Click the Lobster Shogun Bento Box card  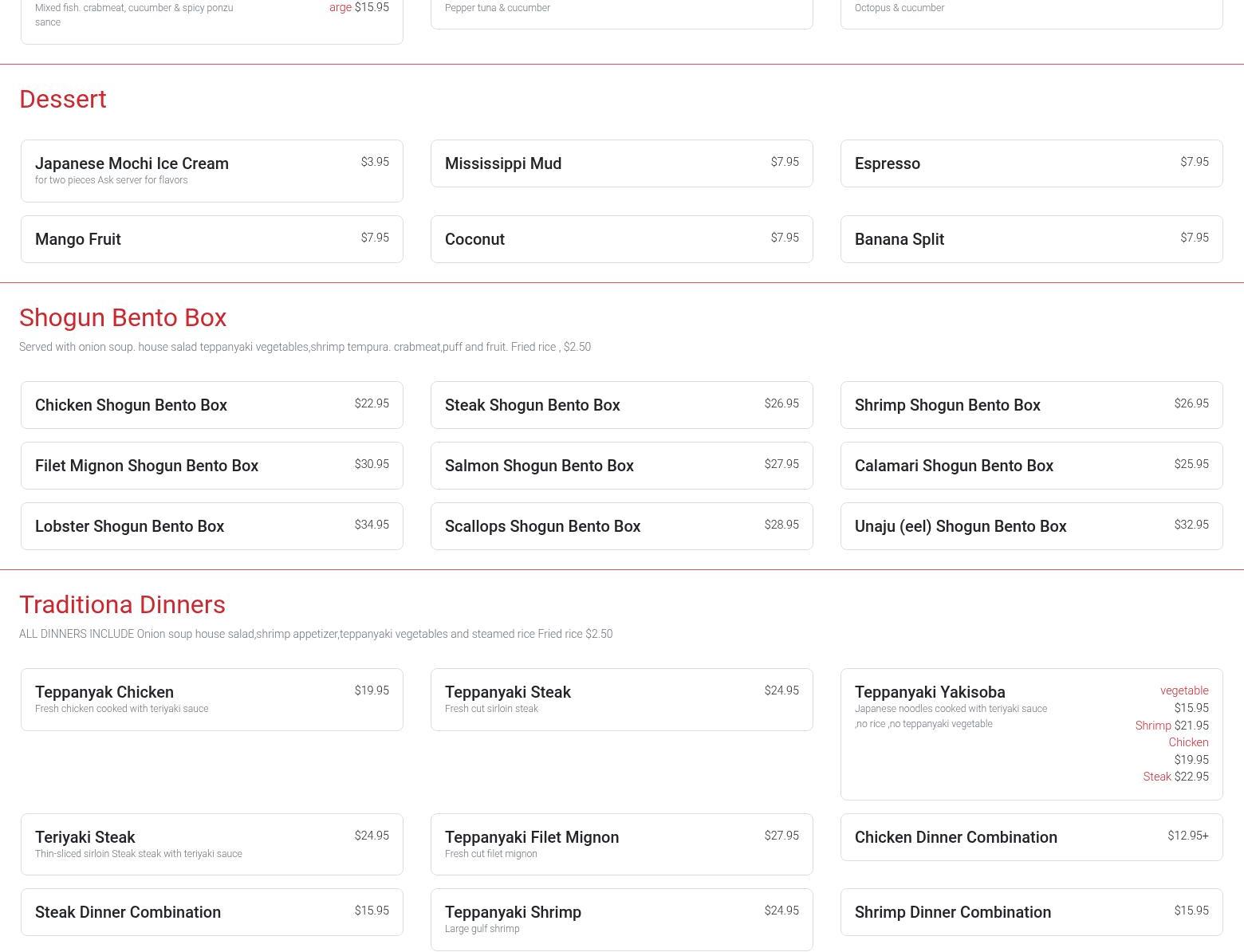pyautogui.click(x=211, y=526)
